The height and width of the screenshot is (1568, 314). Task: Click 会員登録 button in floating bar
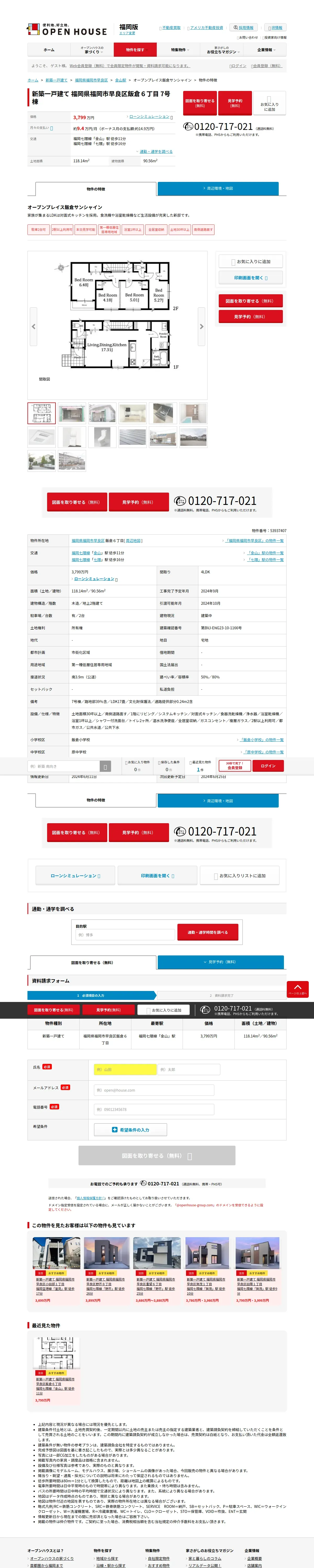coord(235,766)
